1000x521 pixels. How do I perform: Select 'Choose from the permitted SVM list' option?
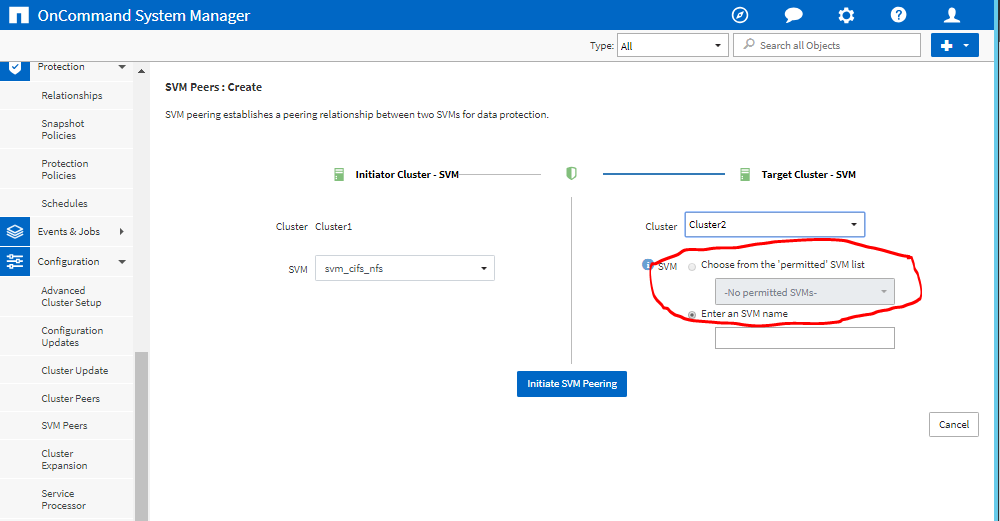pyautogui.click(x=692, y=266)
